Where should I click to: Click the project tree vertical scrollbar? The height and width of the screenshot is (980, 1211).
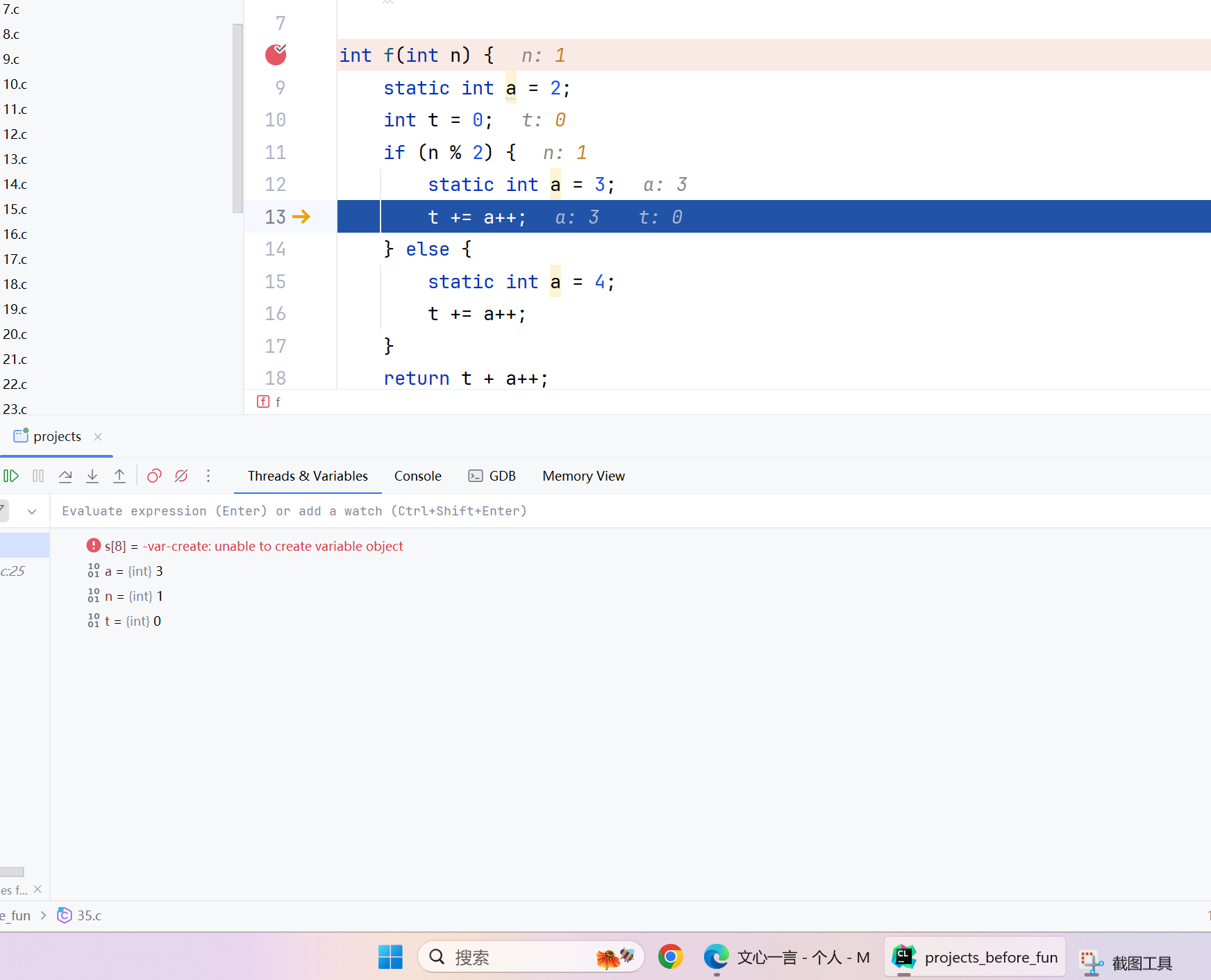click(x=237, y=118)
